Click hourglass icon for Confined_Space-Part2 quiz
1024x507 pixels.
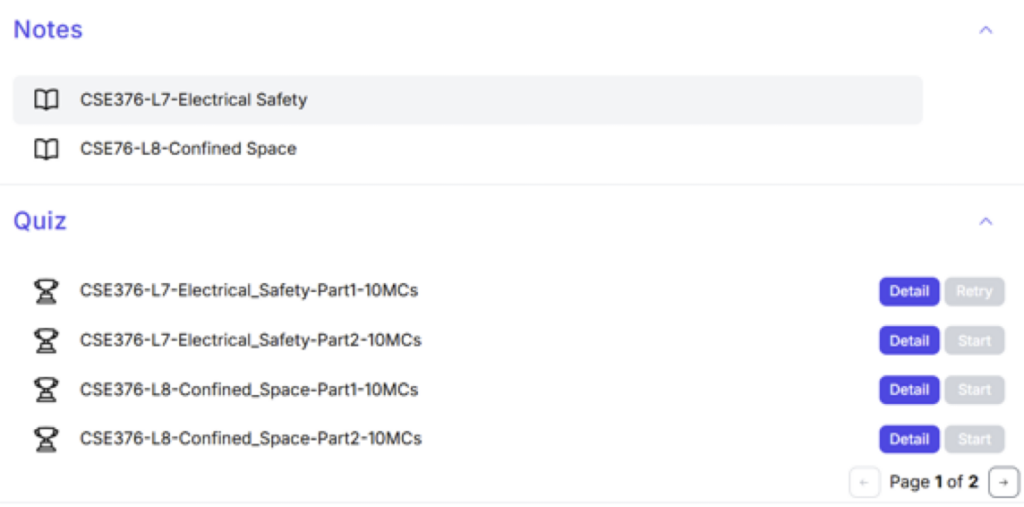[x=46, y=439]
